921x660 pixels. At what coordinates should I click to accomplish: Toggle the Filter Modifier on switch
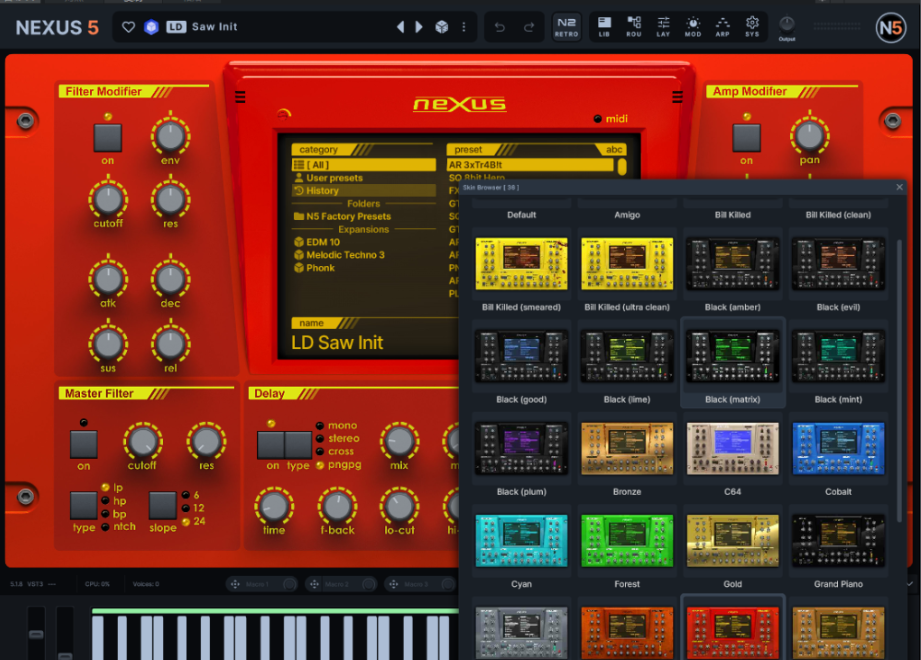point(107,137)
